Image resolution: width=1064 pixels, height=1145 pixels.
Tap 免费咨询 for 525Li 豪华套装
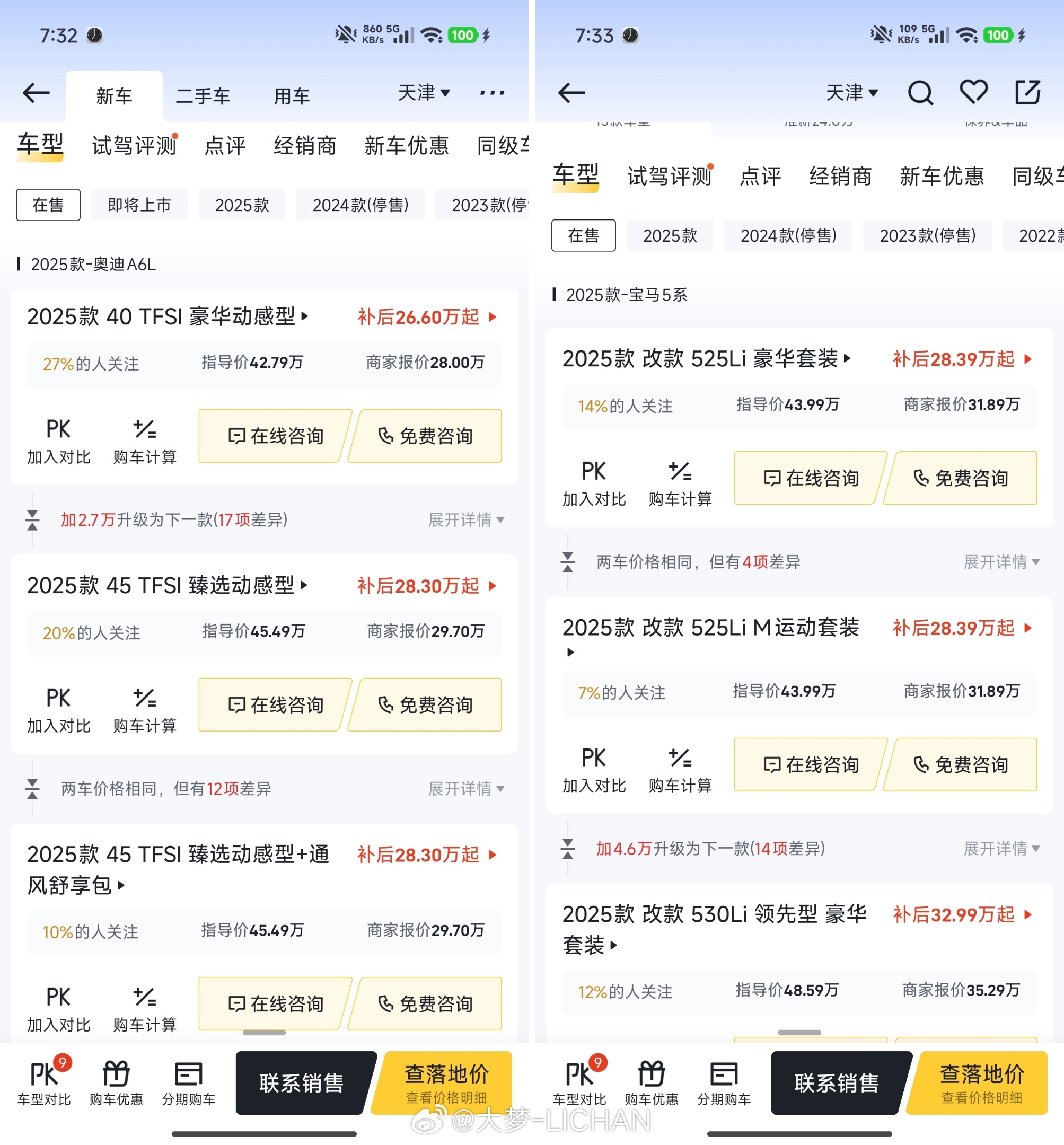[961, 478]
